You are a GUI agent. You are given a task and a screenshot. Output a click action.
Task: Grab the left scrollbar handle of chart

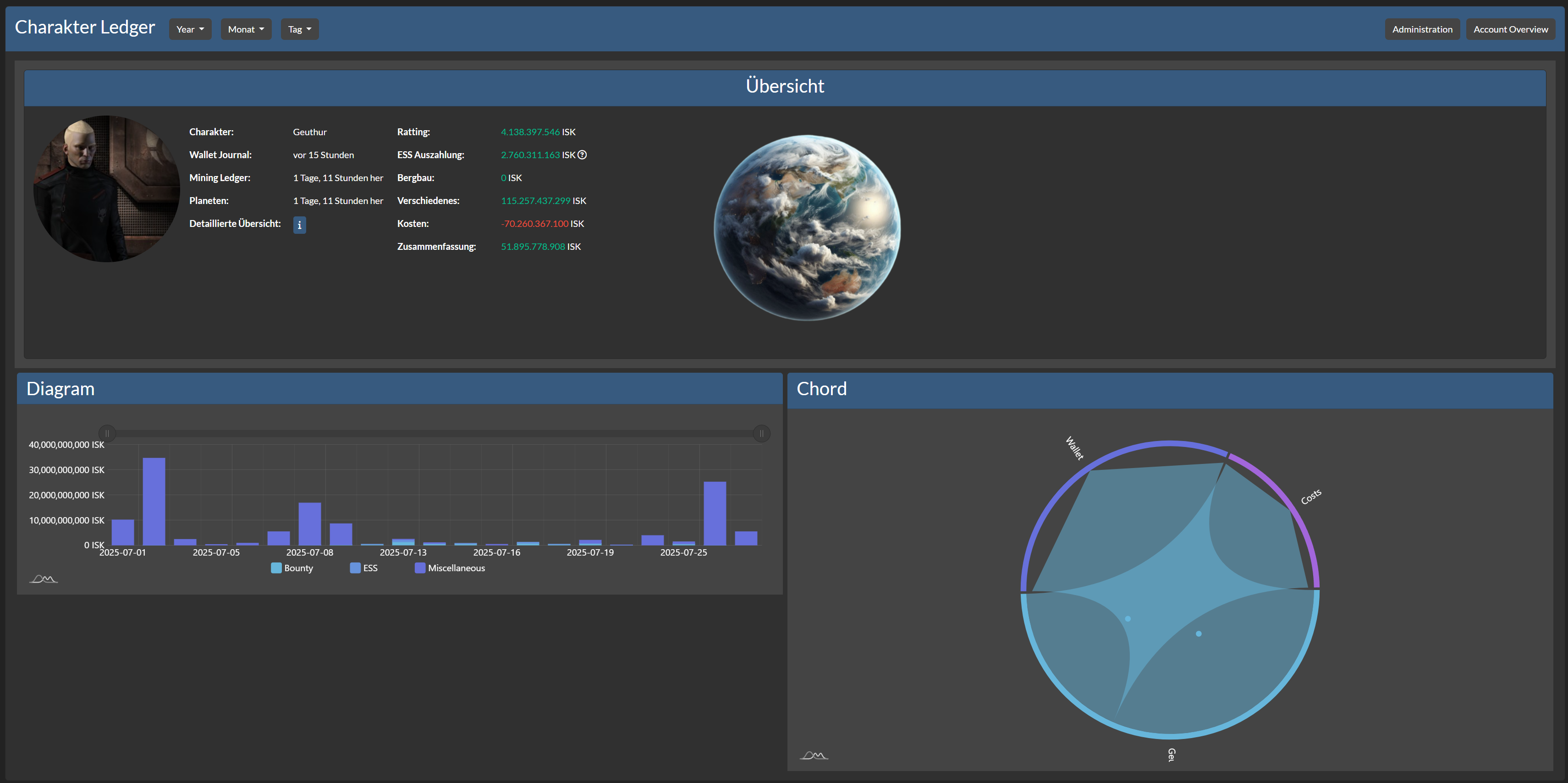pos(107,434)
